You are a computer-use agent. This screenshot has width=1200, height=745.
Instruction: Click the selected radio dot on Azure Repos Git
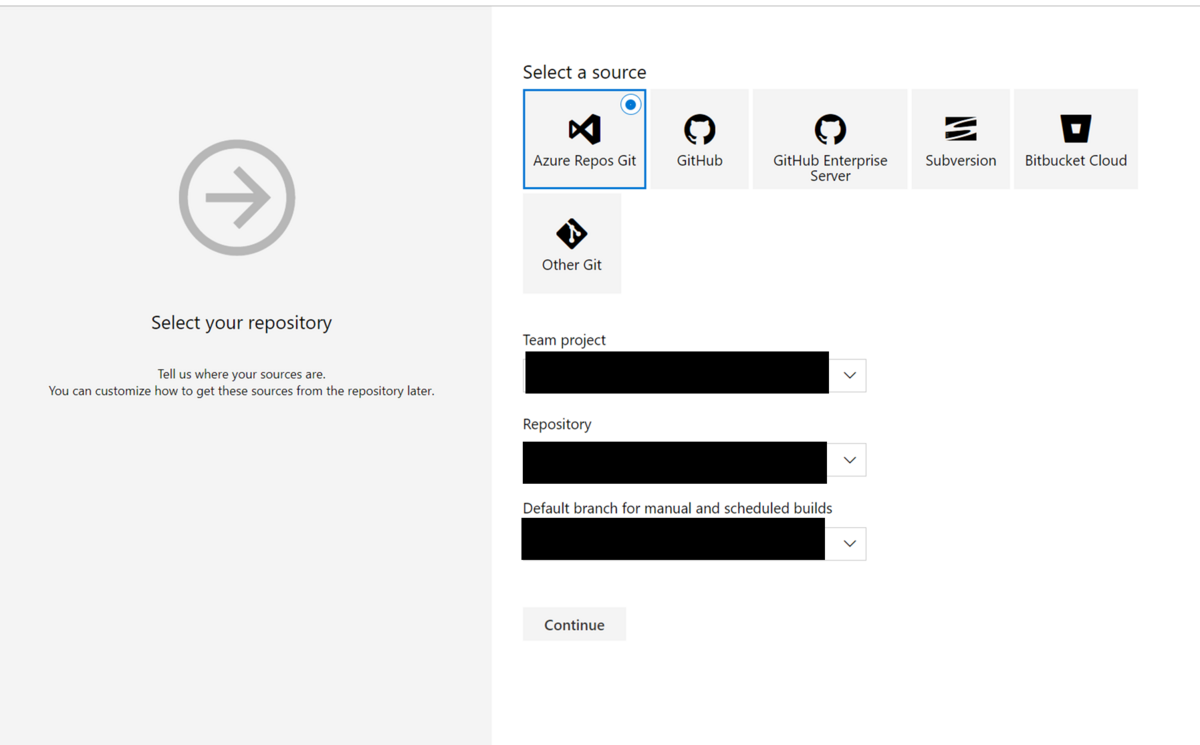pyautogui.click(x=630, y=104)
